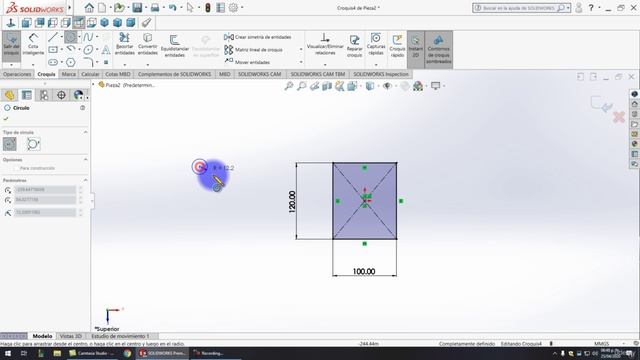Switch to the Cotas MBD tab
Image resolution: width=640 pixels, height=360 pixels.
click(x=118, y=74)
